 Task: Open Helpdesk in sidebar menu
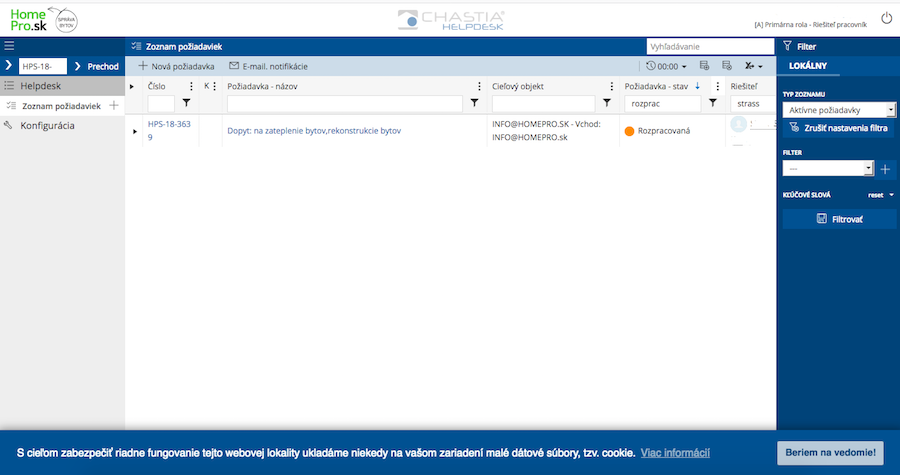(x=40, y=86)
